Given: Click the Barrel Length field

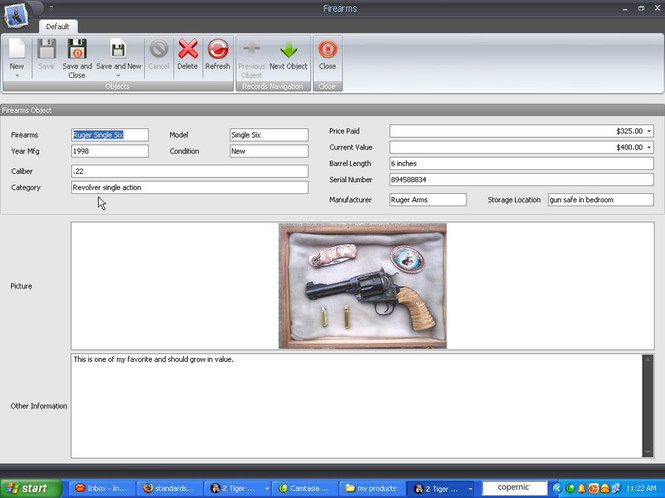Looking at the screenshot, I should 521,163.
